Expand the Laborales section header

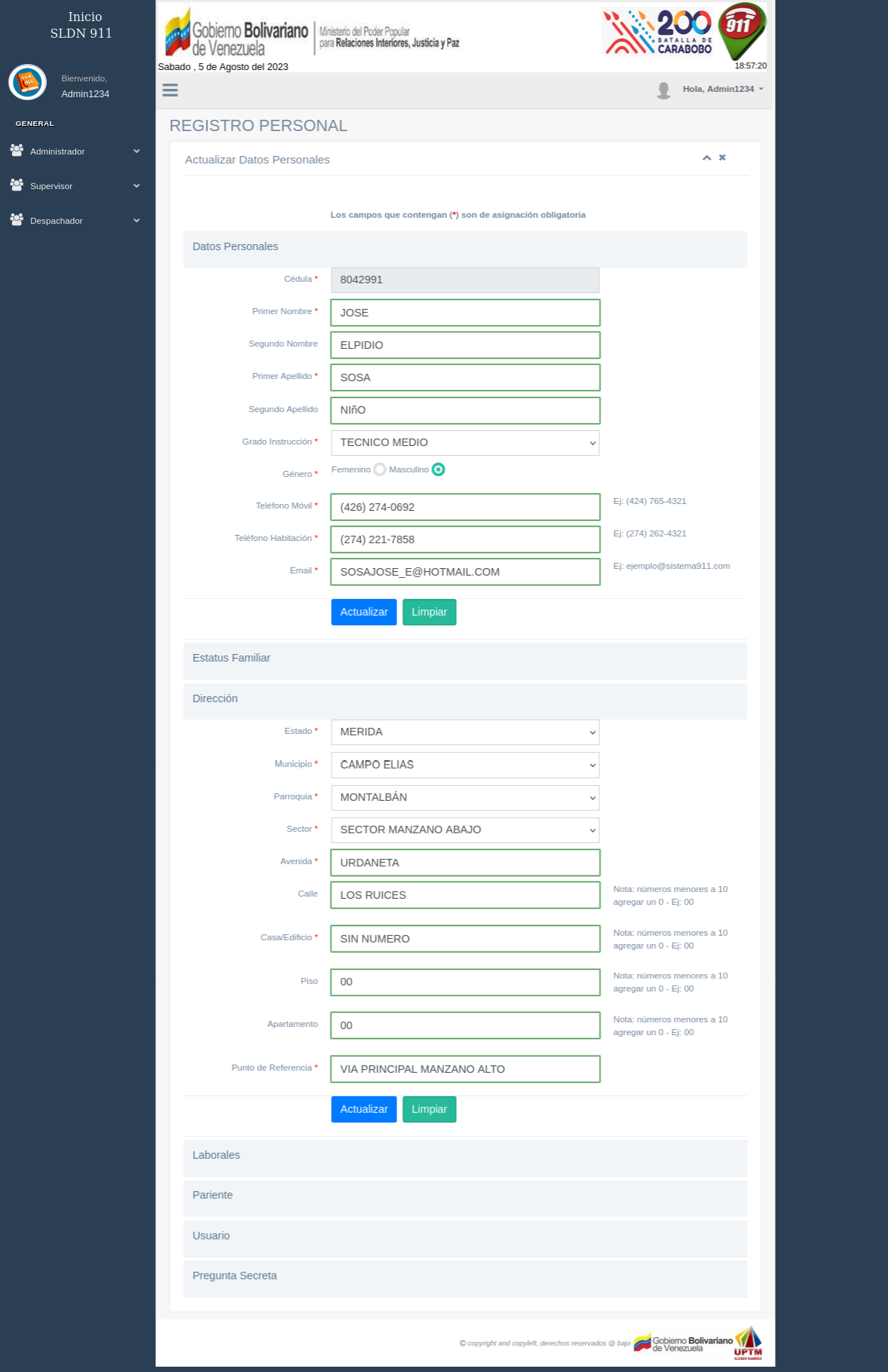click(x=465, y=1156)
